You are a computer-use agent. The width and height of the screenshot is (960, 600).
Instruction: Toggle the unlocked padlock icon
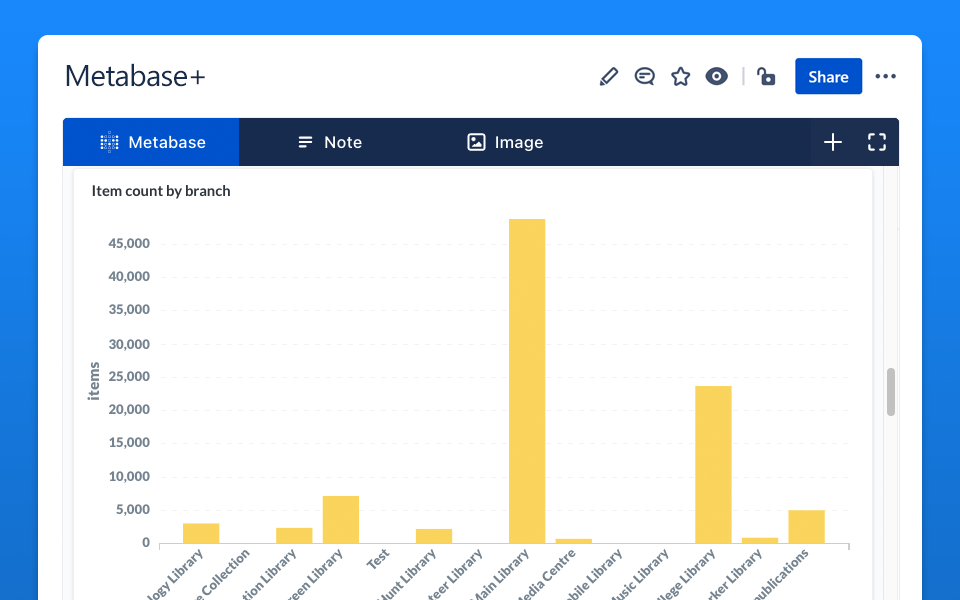[766, 76]
